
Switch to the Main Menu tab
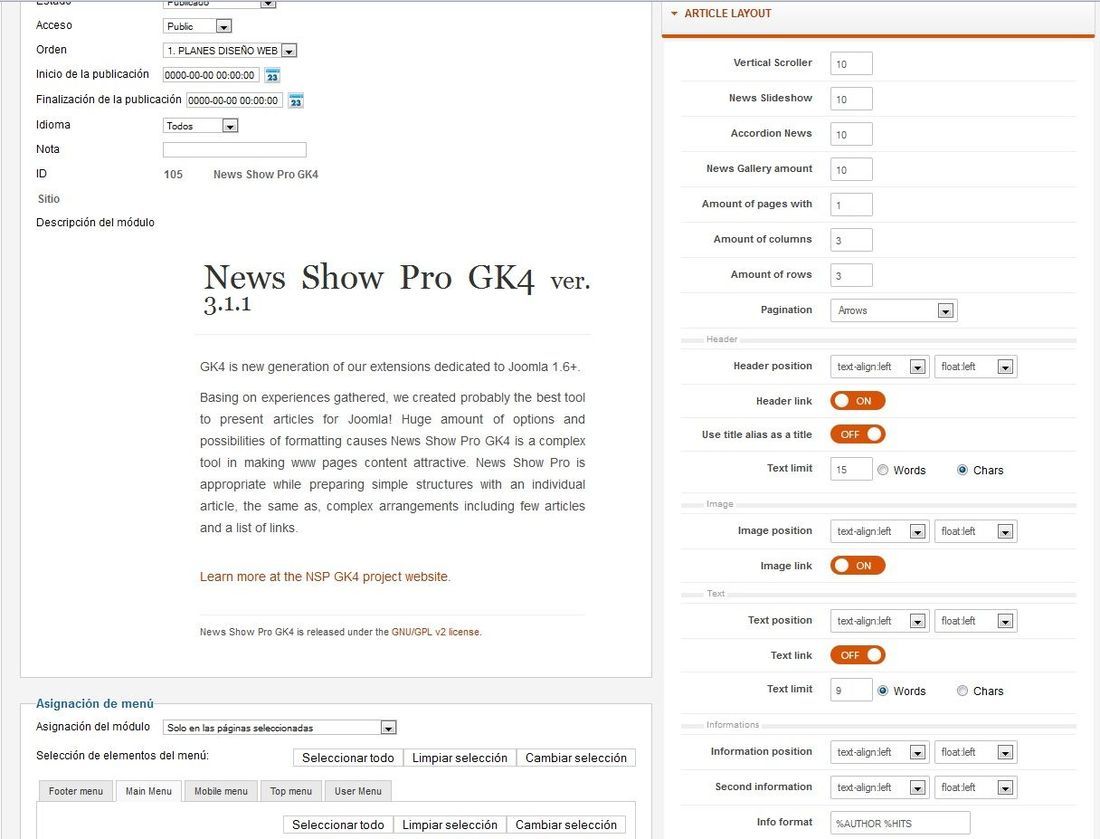pyautogui.click(x=149, y=791)
